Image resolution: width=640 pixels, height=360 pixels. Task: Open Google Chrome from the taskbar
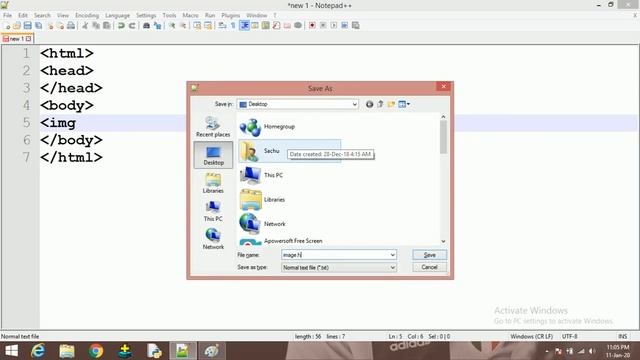pos(96,351)
